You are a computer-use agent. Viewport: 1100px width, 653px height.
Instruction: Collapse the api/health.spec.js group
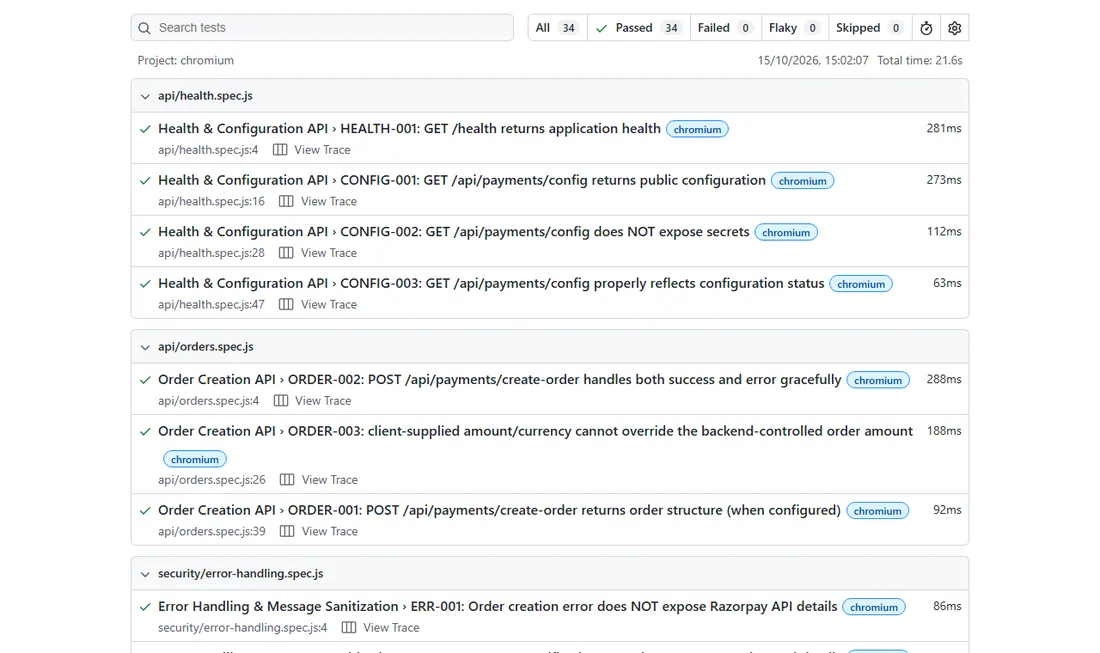coord(145,96)
